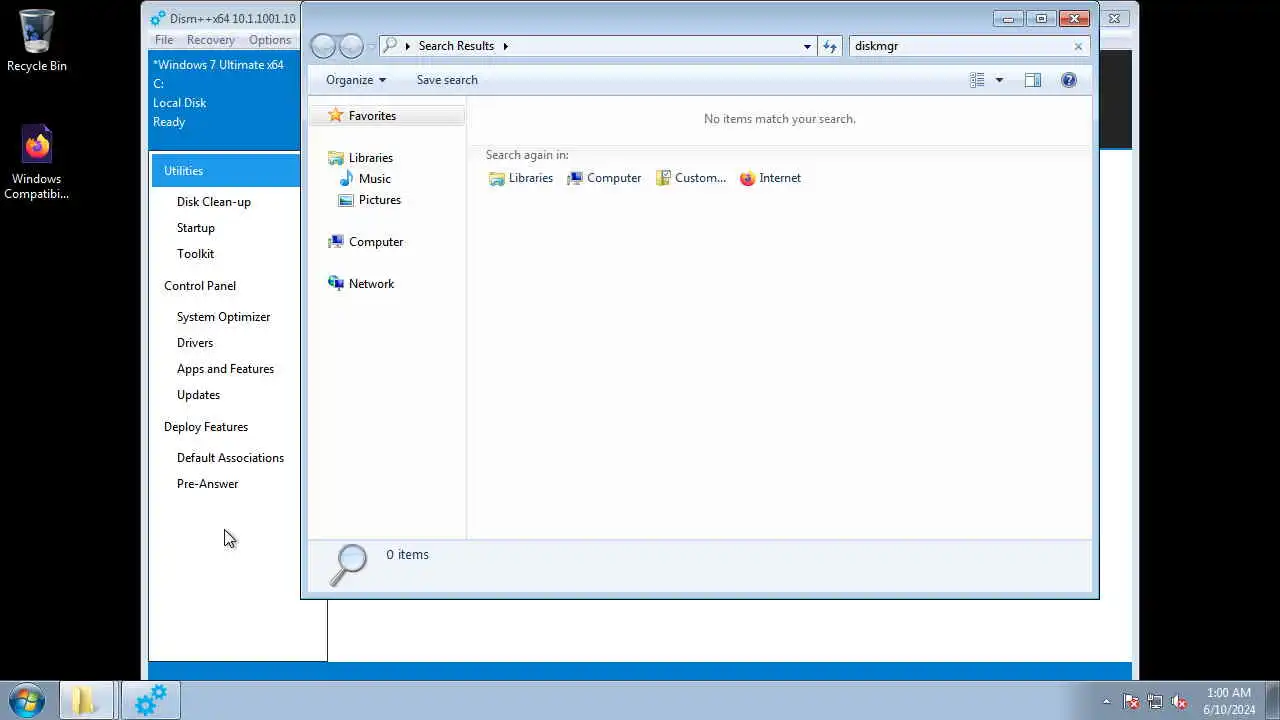Screen dimensions: 1280x720
Task: Select Deploy Features header in Dism++ sidebar
Action: click(206, 427)
